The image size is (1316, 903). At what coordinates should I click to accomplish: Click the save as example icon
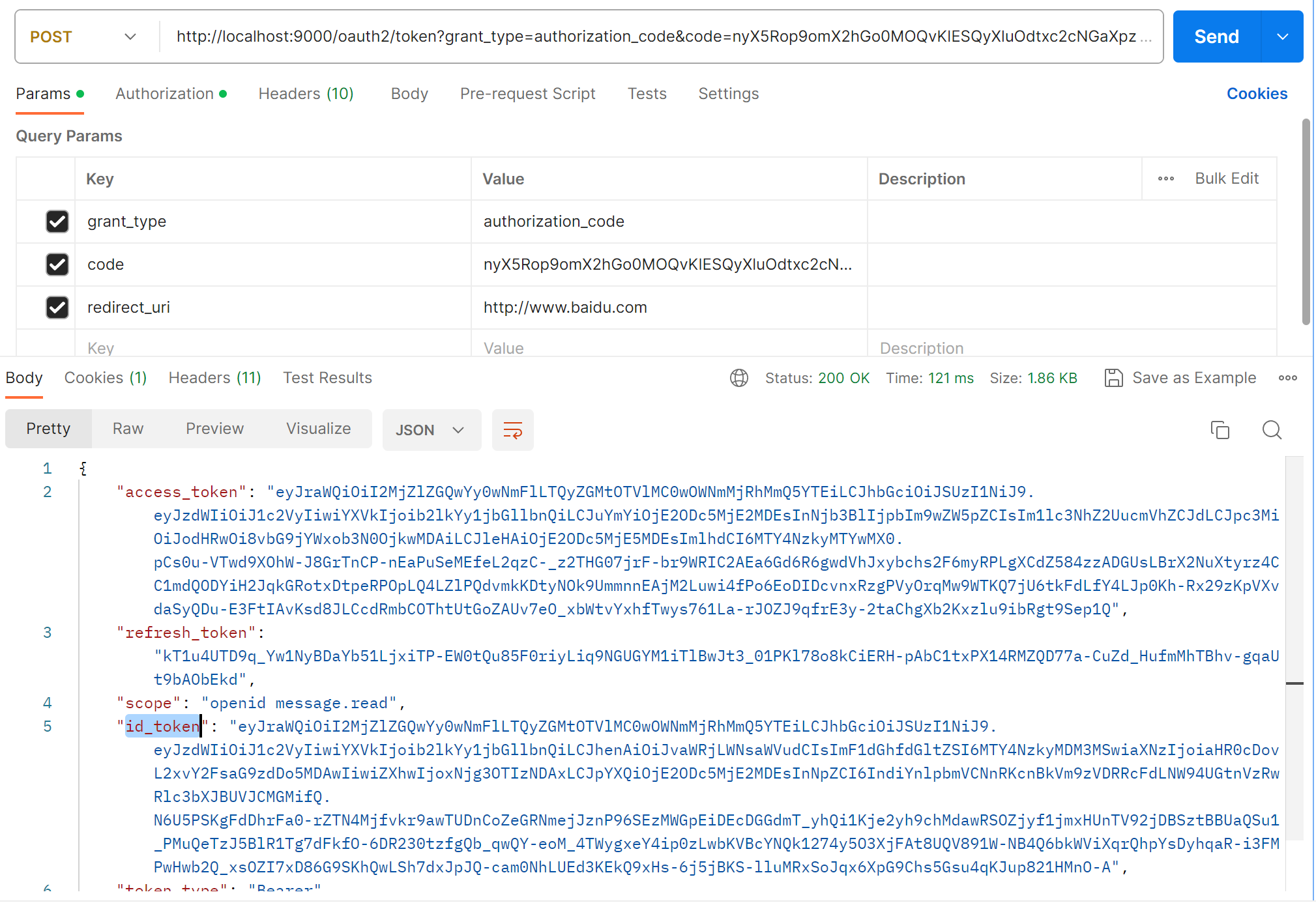1112,378
